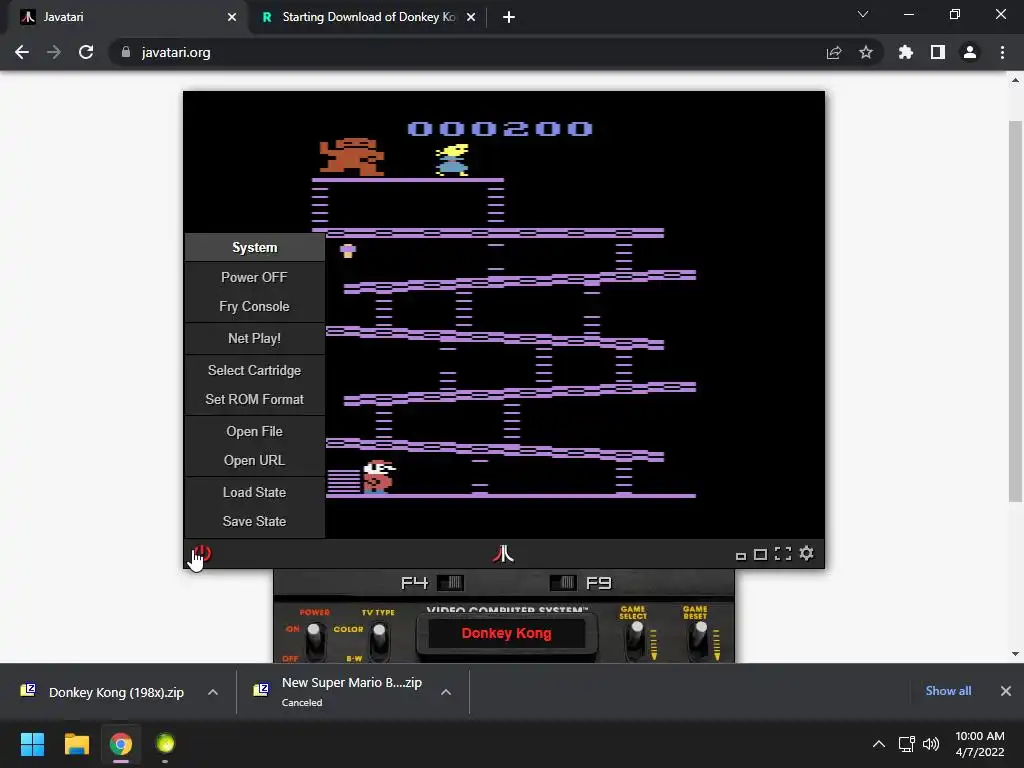Click the page vertical scrollbar thumb
Viewport: 1024px width, 768px height.
[x=1015, y=311]
